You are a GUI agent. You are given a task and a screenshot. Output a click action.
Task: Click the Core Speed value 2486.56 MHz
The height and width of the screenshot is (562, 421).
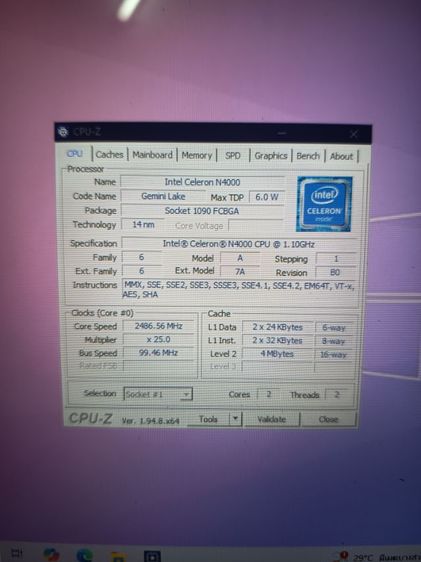tap(159, 326)
